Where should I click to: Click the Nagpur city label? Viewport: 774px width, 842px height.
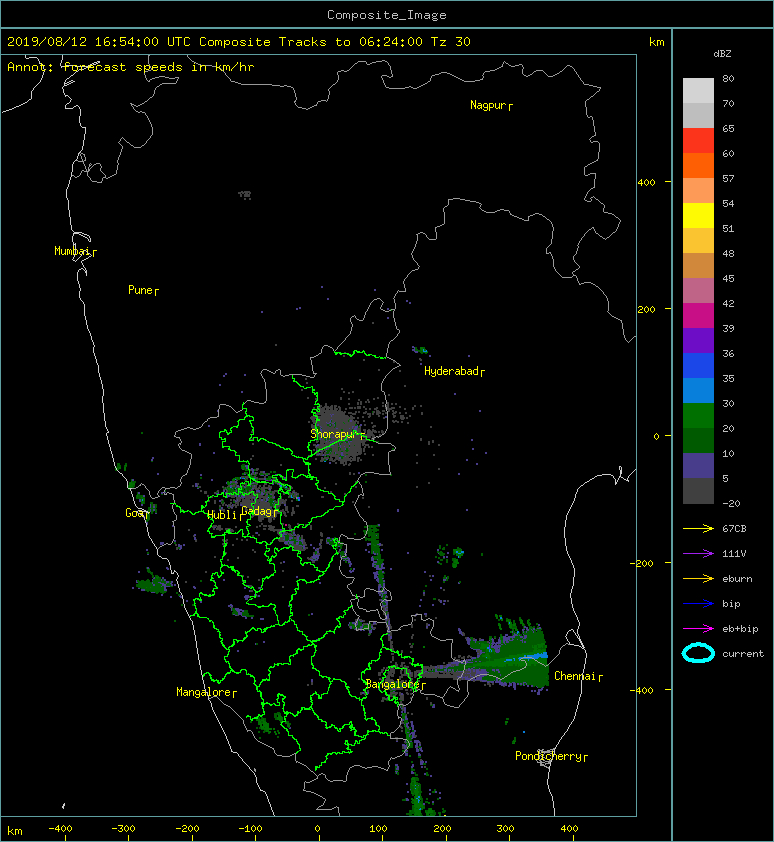pos(488,105)
